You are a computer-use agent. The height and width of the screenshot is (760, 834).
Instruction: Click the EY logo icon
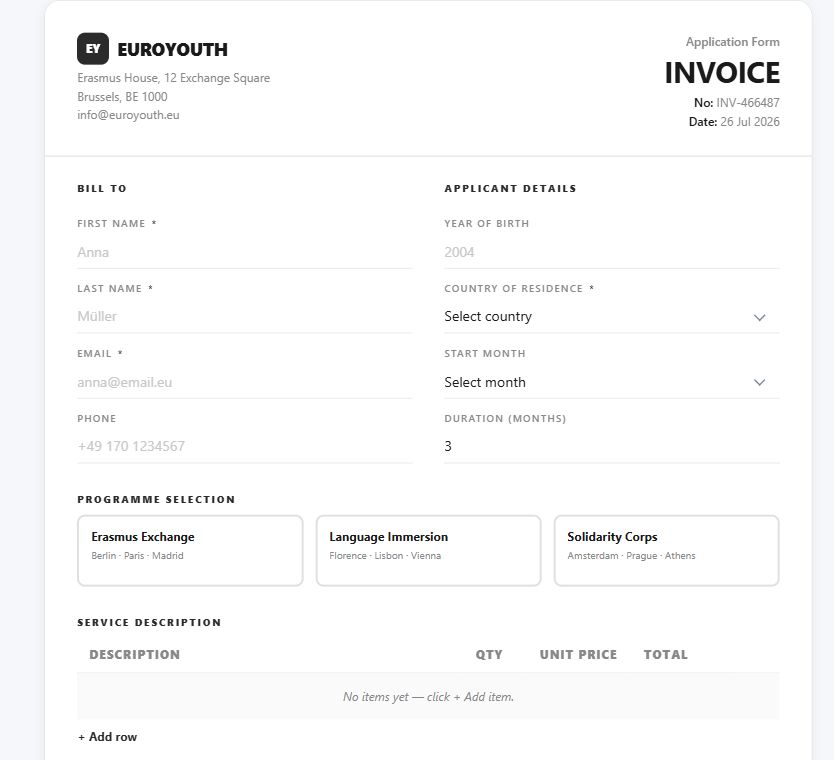[93, 48]
